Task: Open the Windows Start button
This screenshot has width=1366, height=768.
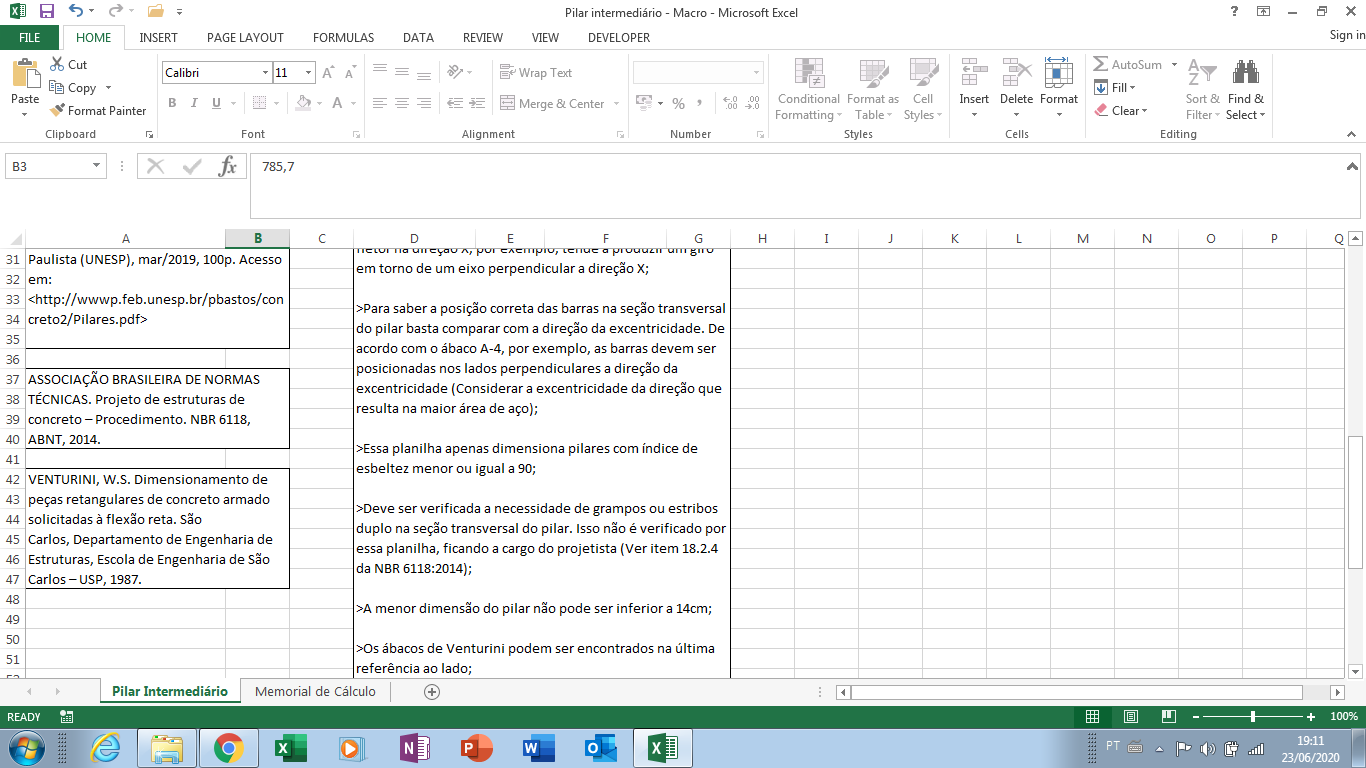Action: (x=25, y=747)
